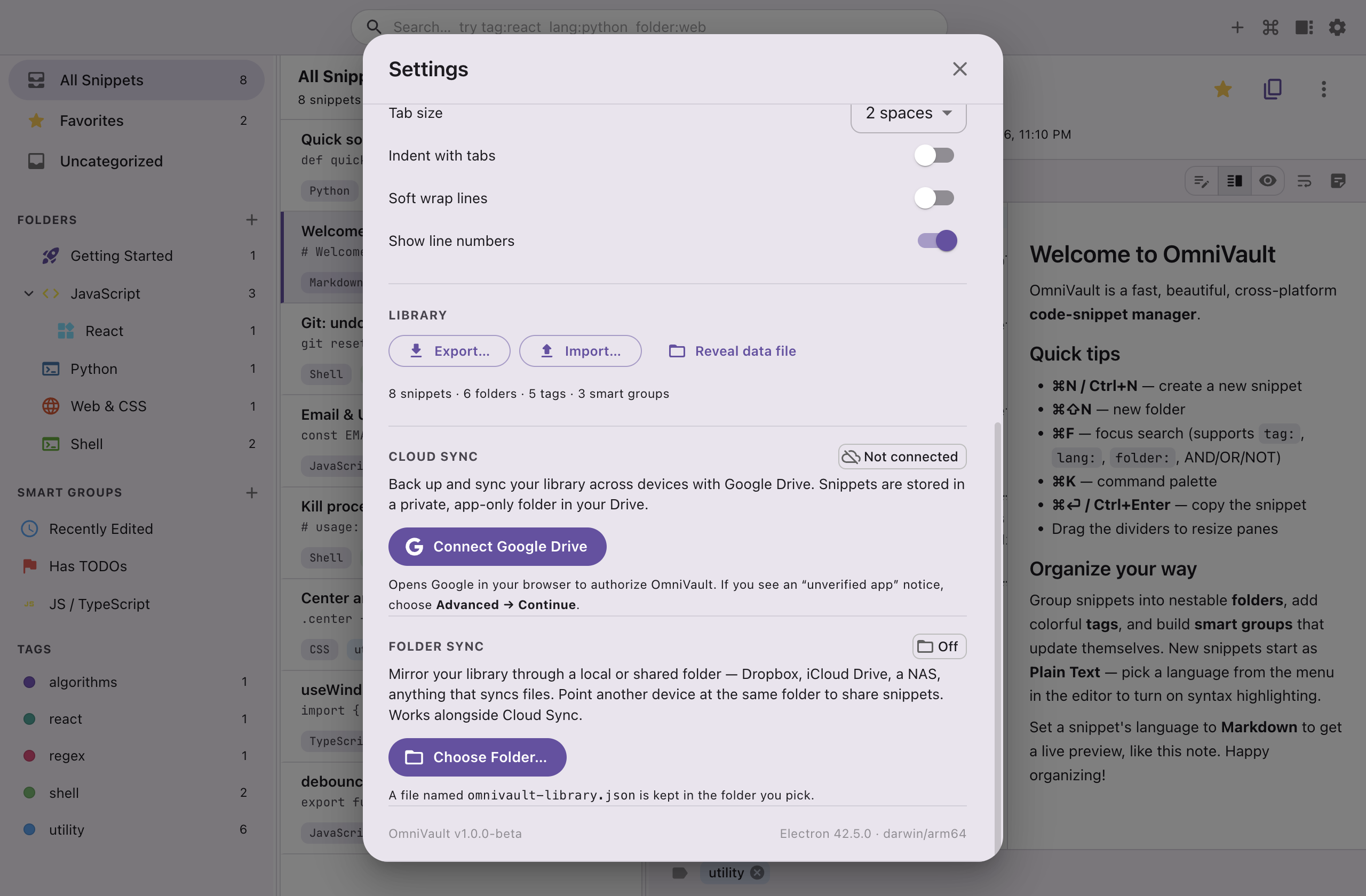Click the react tag teal dot
Image resolution: width=1366 pixels, height=896 pixels.
click(x=29, y=719)
